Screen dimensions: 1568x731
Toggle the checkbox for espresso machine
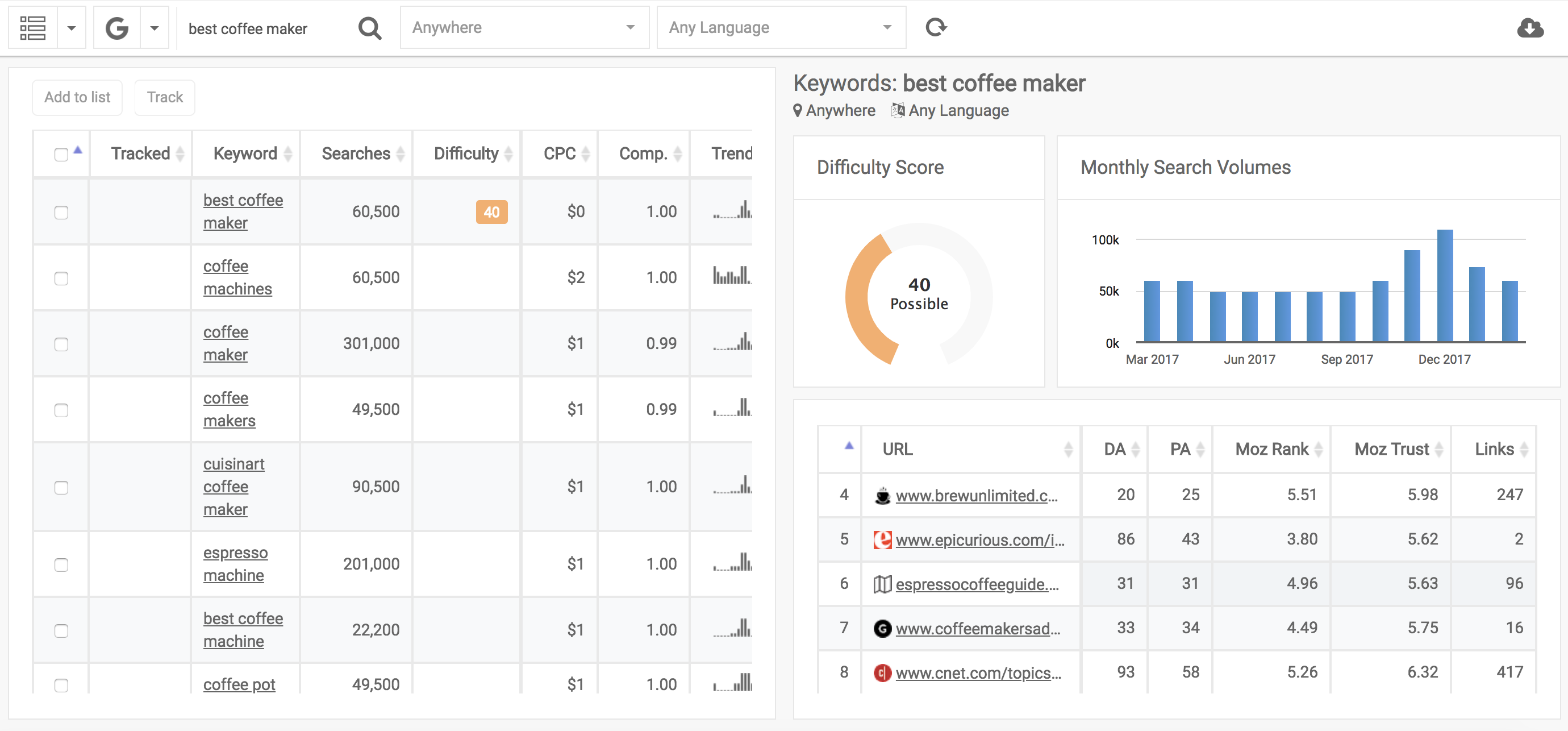pyautogui.click(x=62, y=565)
